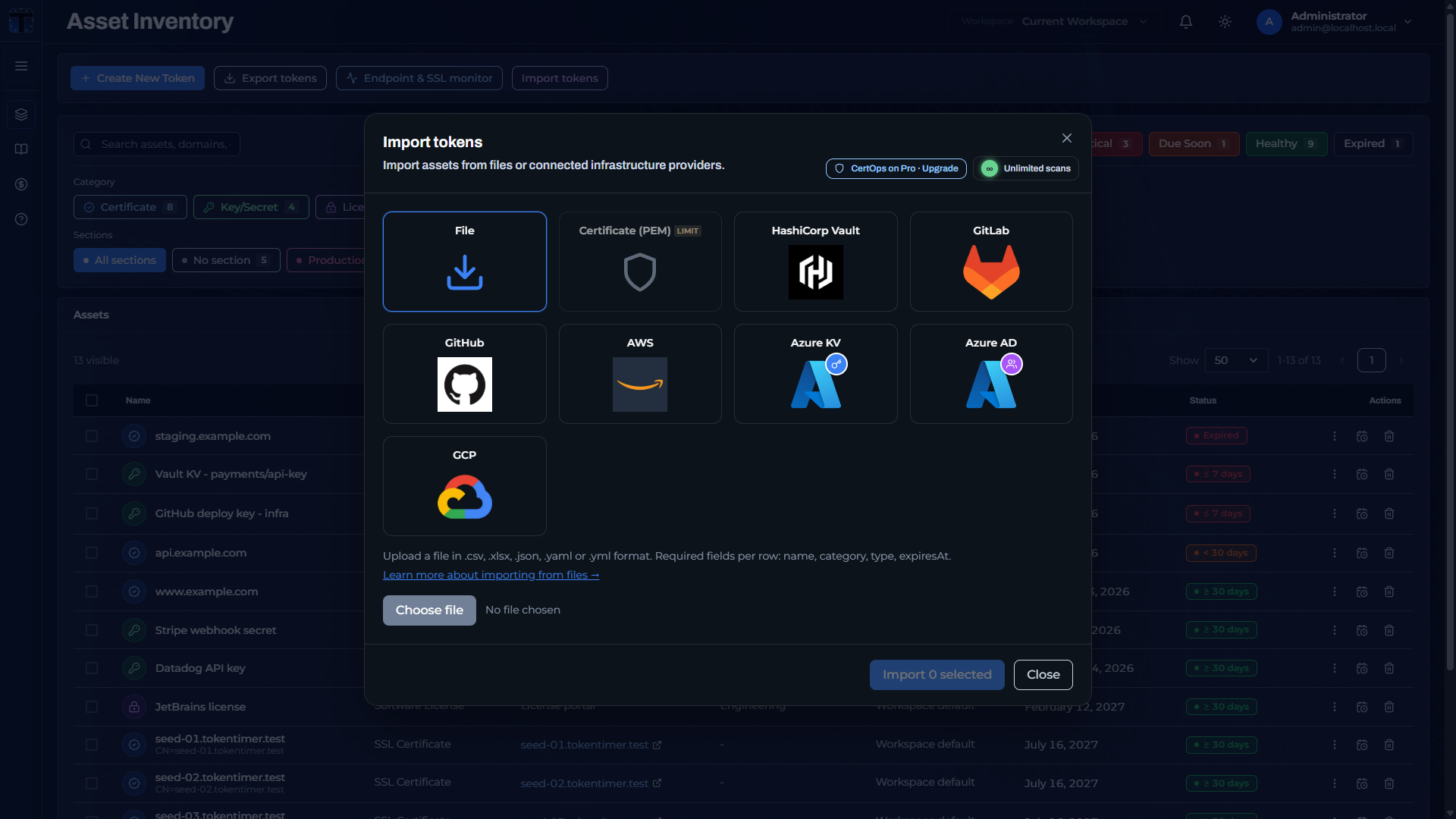The height and width of the screenshot is (819, 1456).
Task: Click the Close button in dialog footer
Action: click(1043, 675)
